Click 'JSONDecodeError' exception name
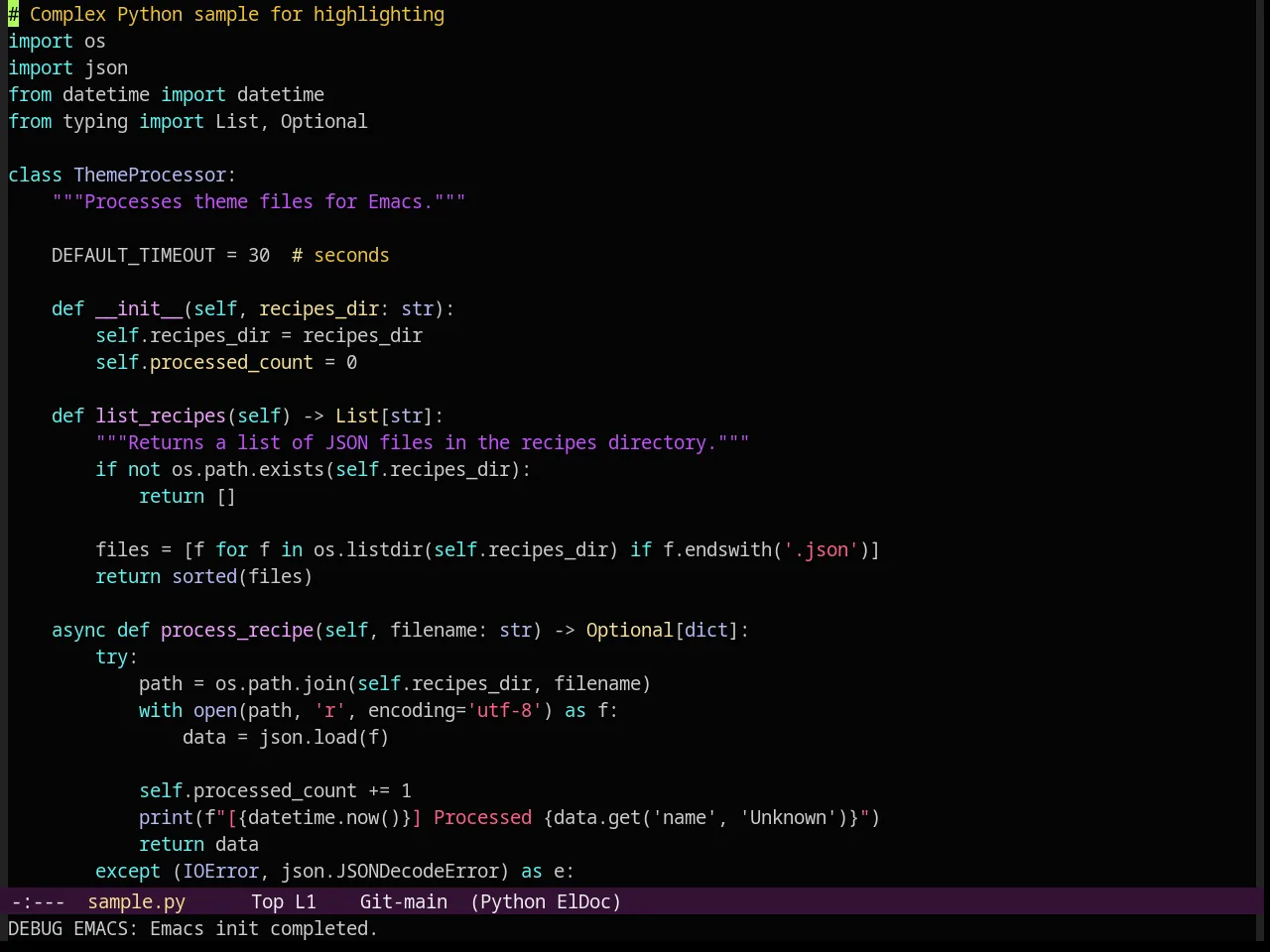 (417, 871)
